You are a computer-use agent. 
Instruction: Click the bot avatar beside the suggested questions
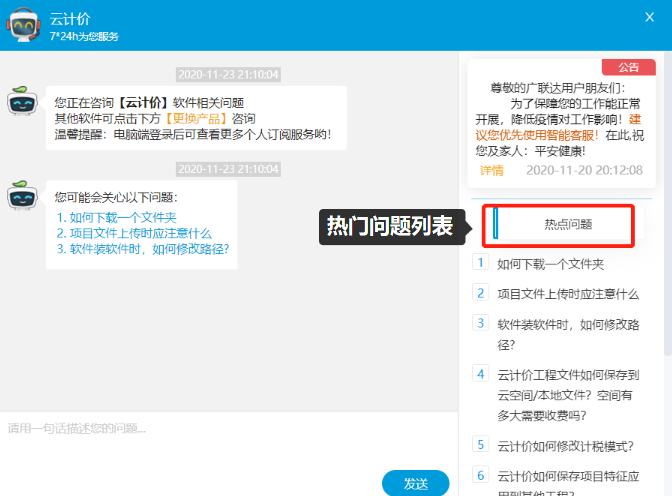tap(23, 196)
